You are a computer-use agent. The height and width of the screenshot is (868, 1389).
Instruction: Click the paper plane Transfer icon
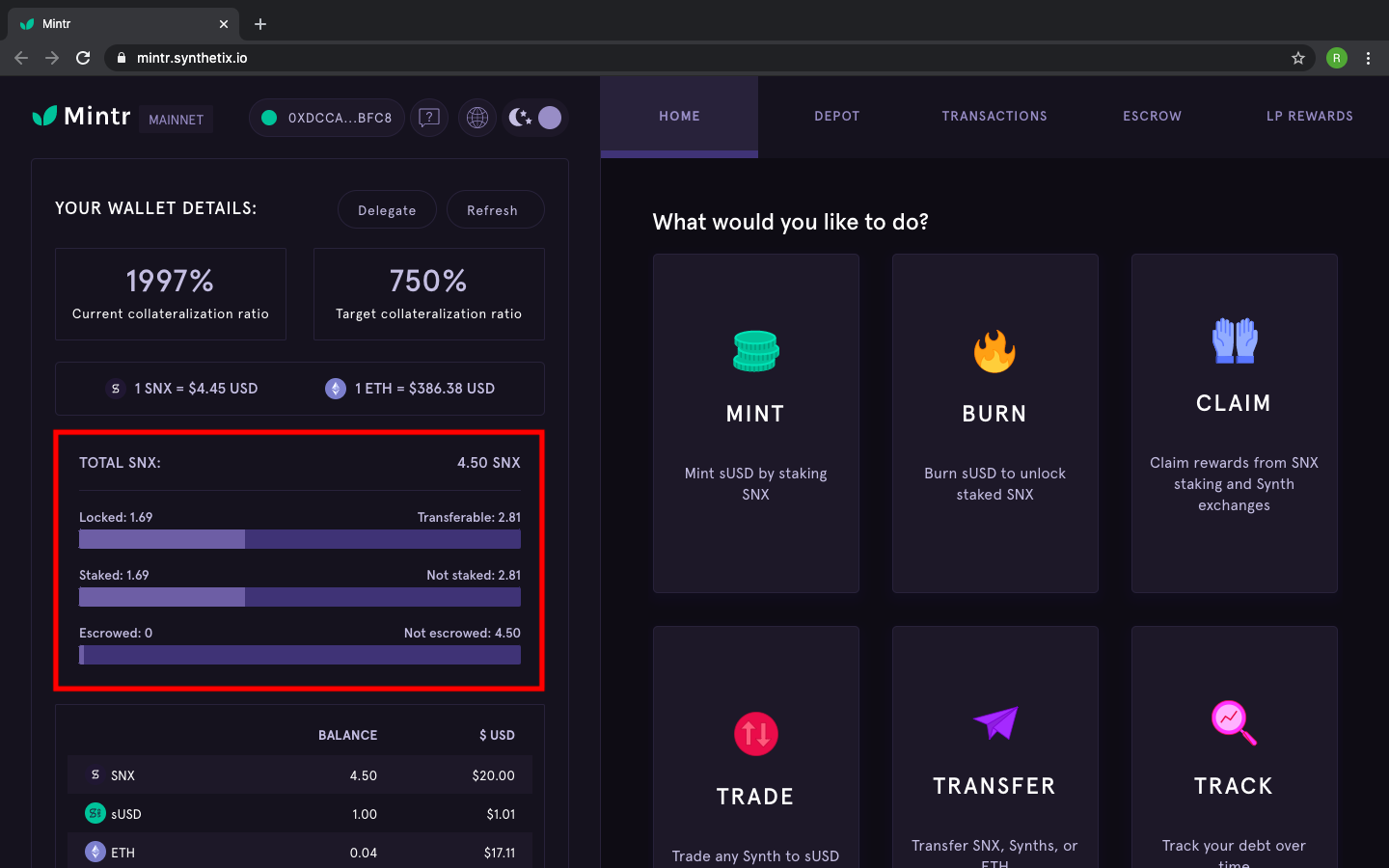[995, 722]
